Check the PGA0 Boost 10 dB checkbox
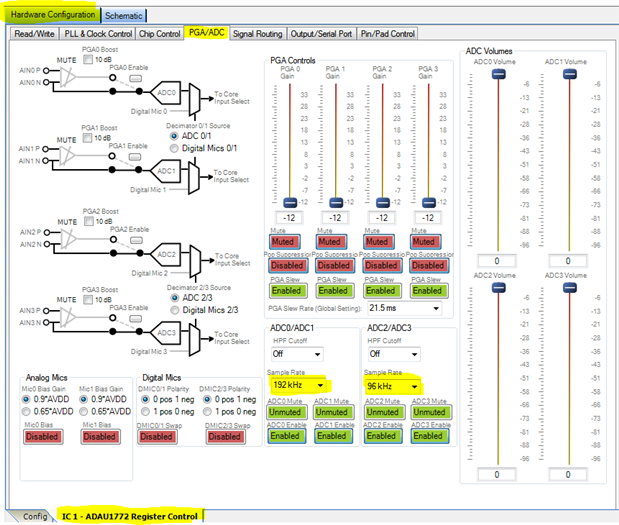 88,60
